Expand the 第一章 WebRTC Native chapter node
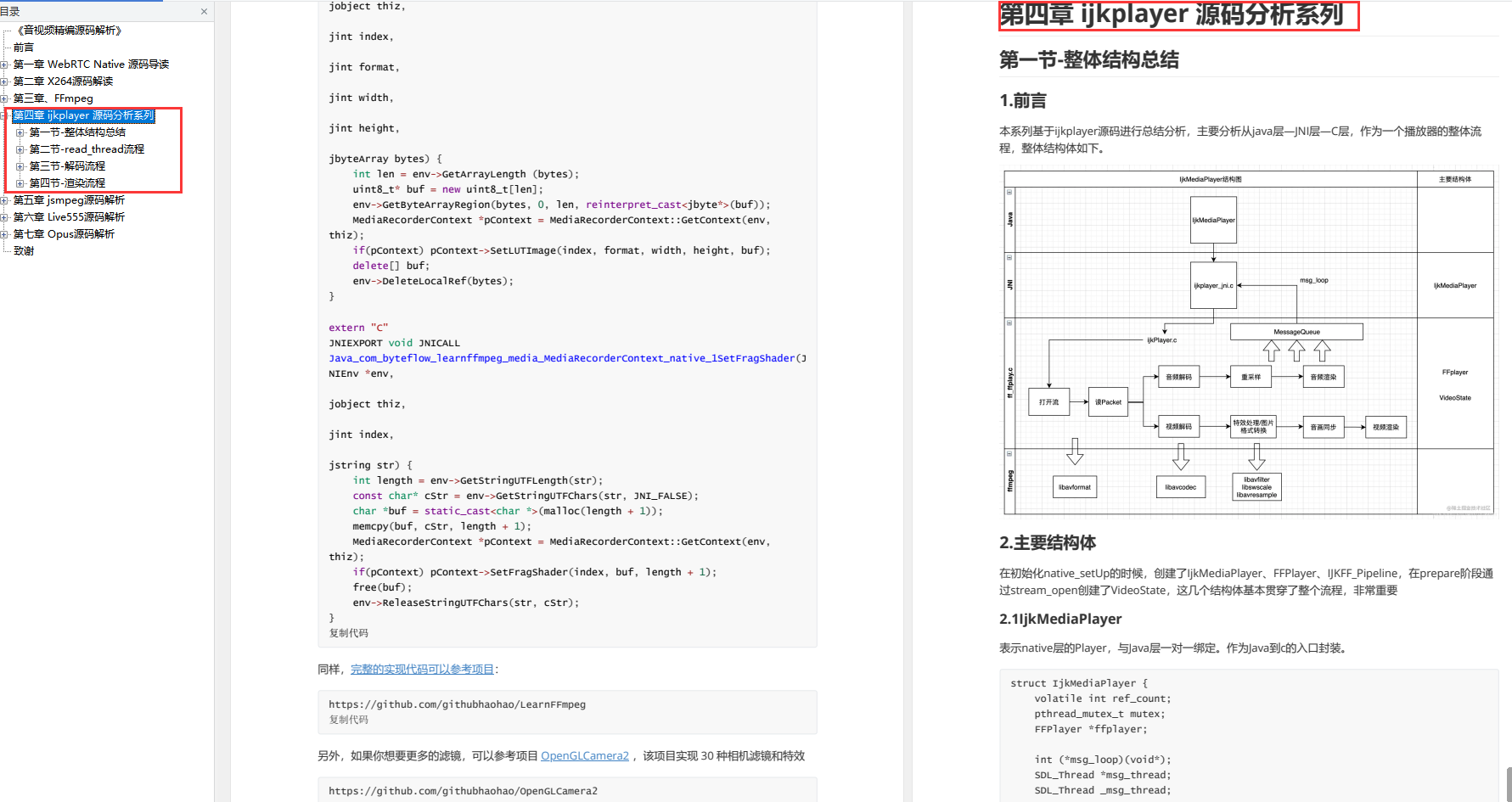 [4, 64]
